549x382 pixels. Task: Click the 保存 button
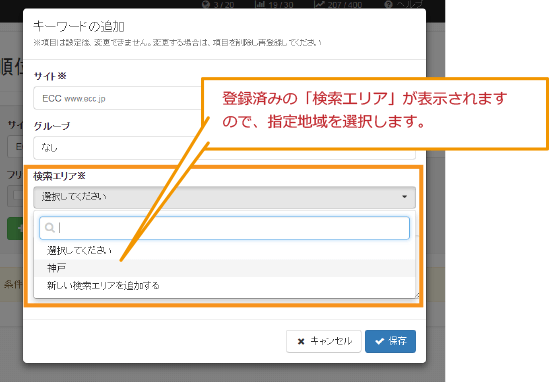[390, 341]
